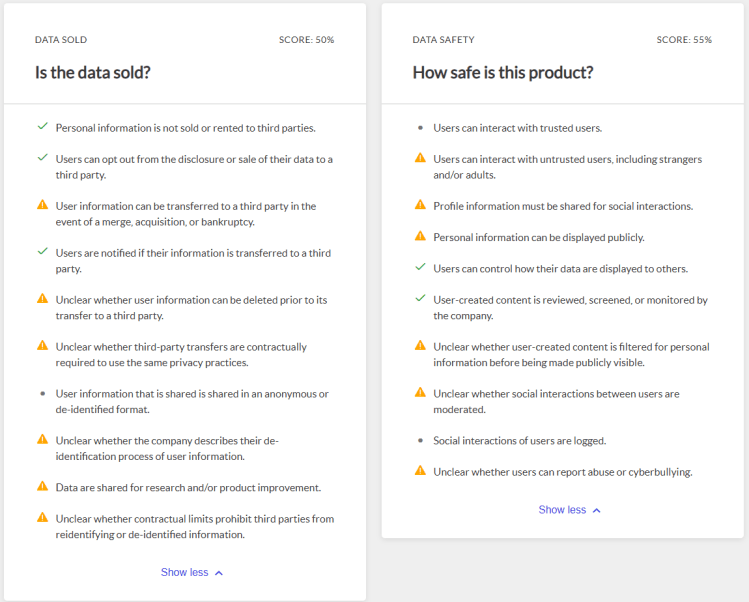
Task: Click the chevron arrow under Data Sold list
Action: pos(219,573)
